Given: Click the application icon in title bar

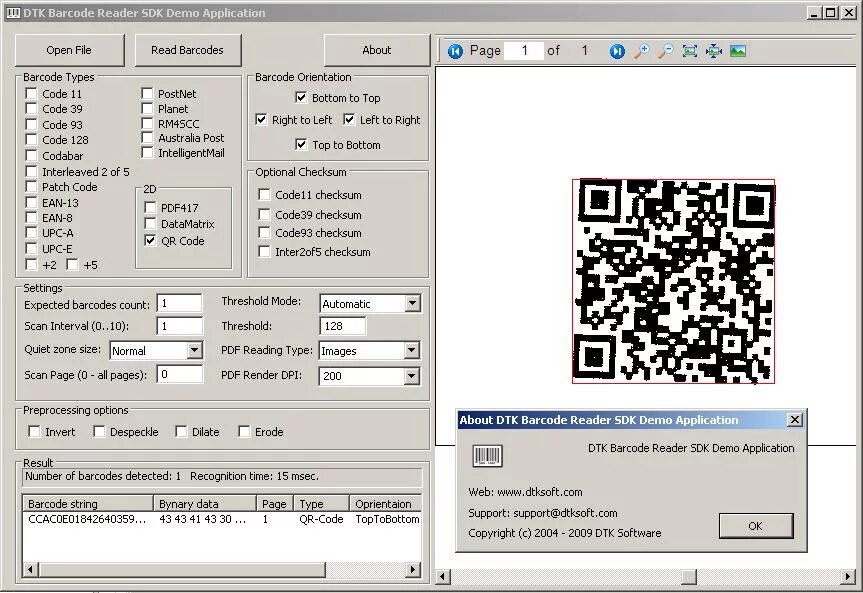Looking at the screenshot, I should pos(13,13).
